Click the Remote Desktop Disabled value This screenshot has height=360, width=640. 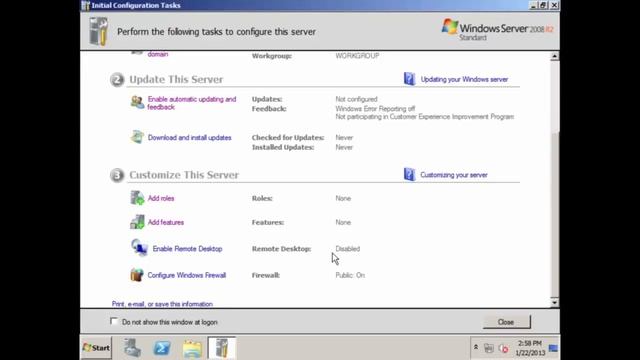pyautogui.click(x=348, y=249)
